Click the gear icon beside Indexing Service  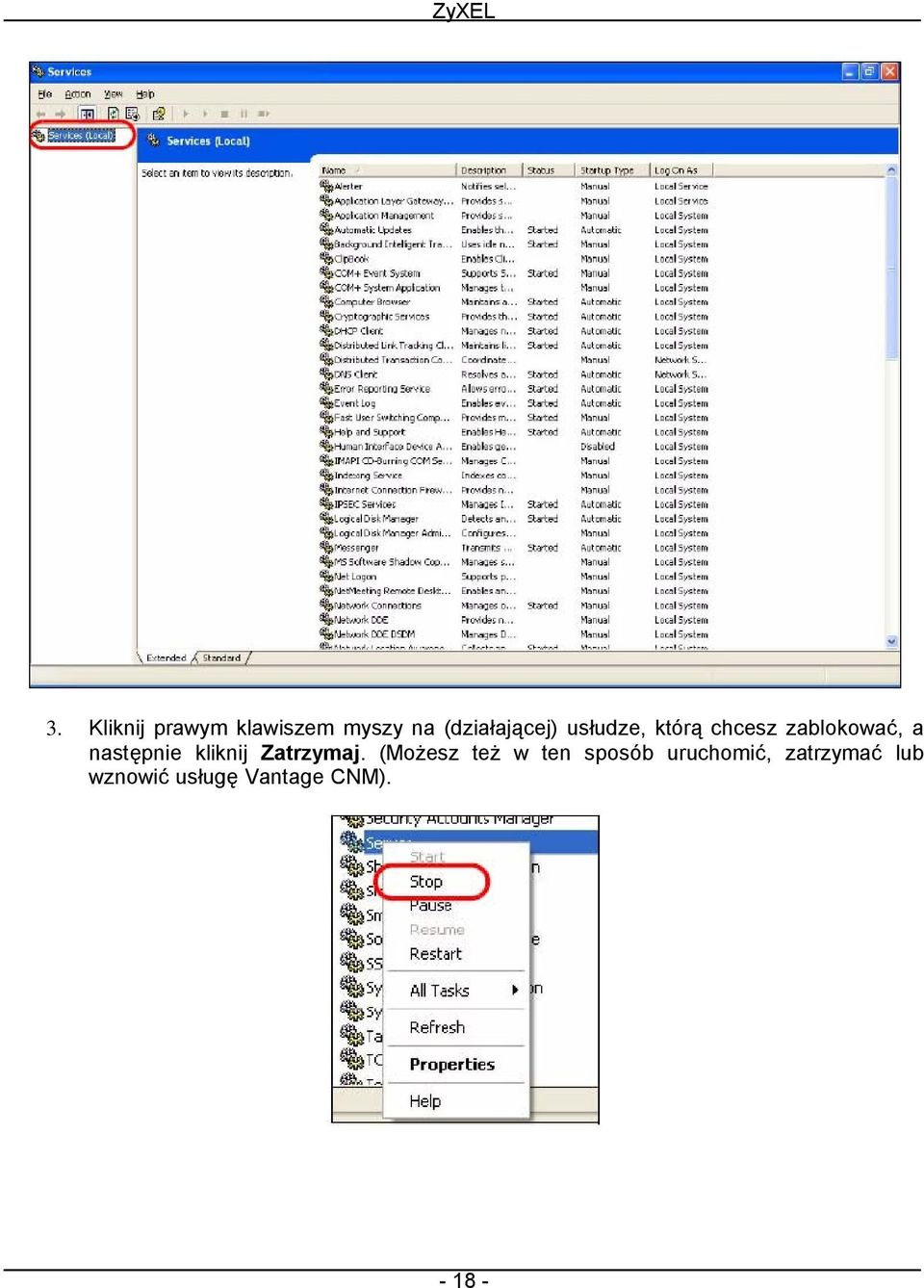tap(326, 475)
